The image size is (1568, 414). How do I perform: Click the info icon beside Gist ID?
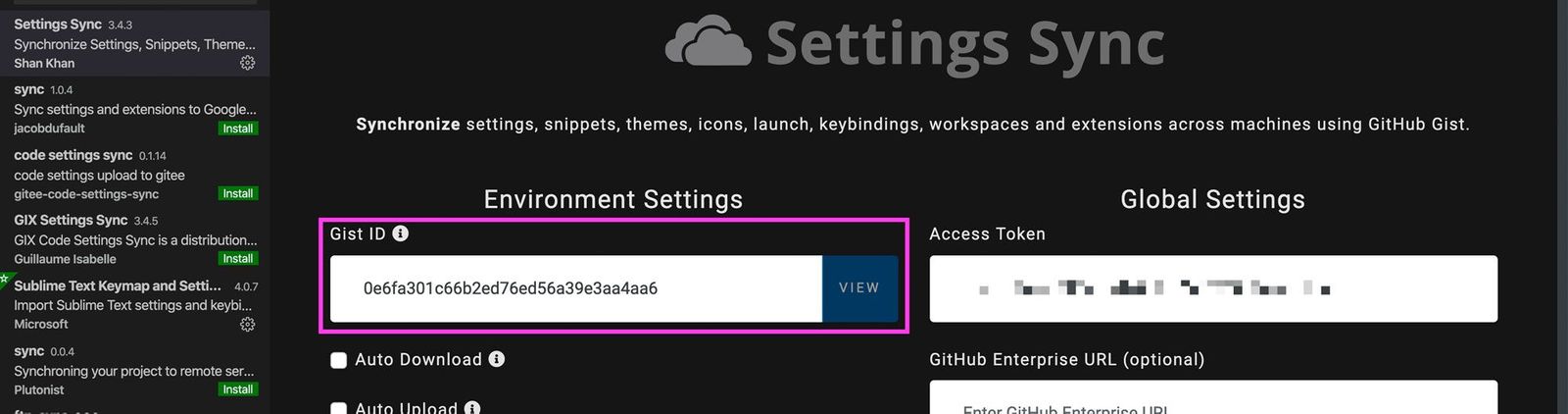point(400,233)
